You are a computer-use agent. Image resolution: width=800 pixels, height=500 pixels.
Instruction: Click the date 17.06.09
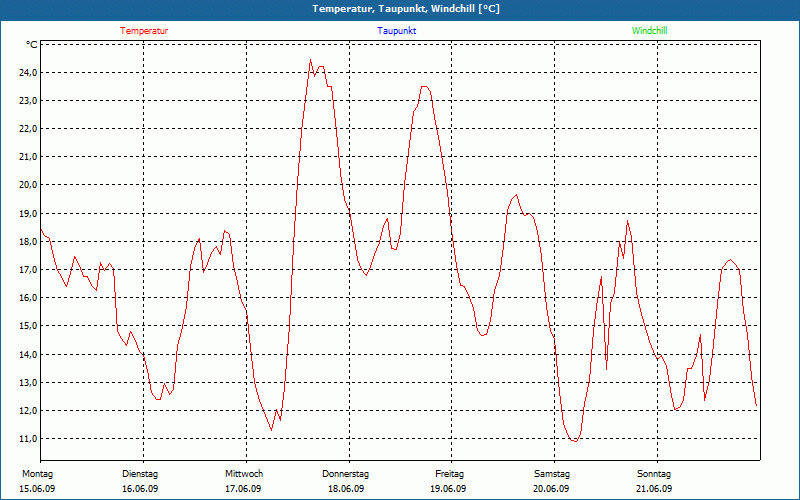coord(243,489)
